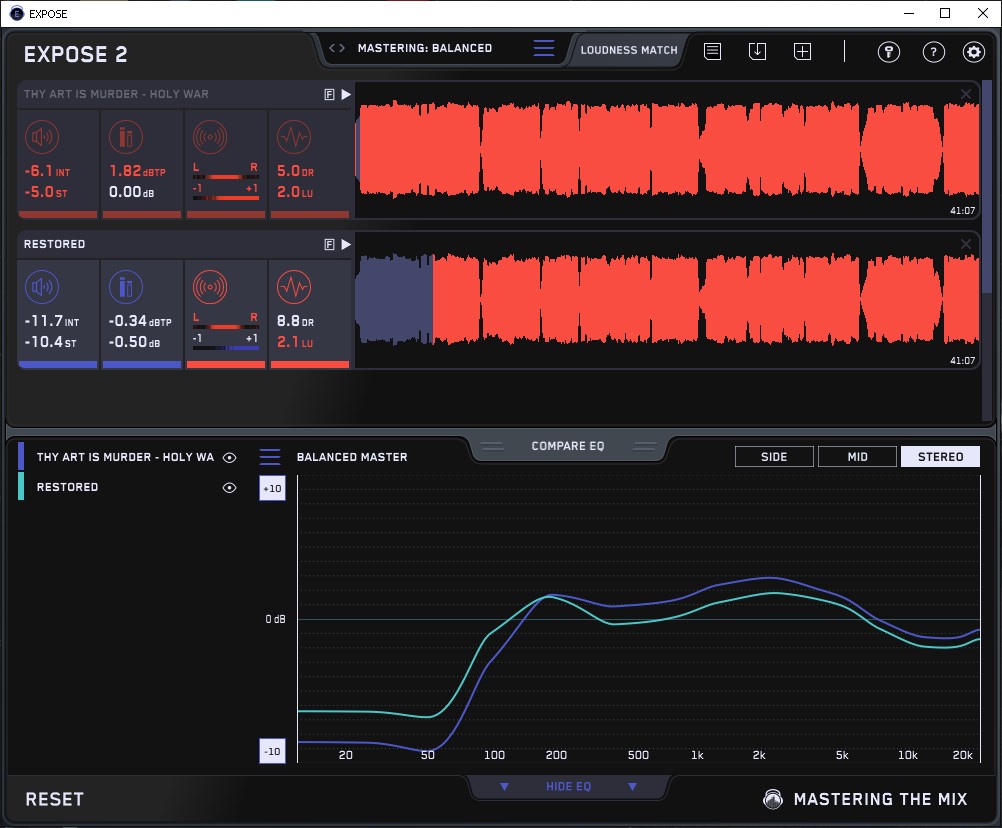Screen dimensions: 1002x828
Task: Switch EQ view to Mid
Action: 857,457
